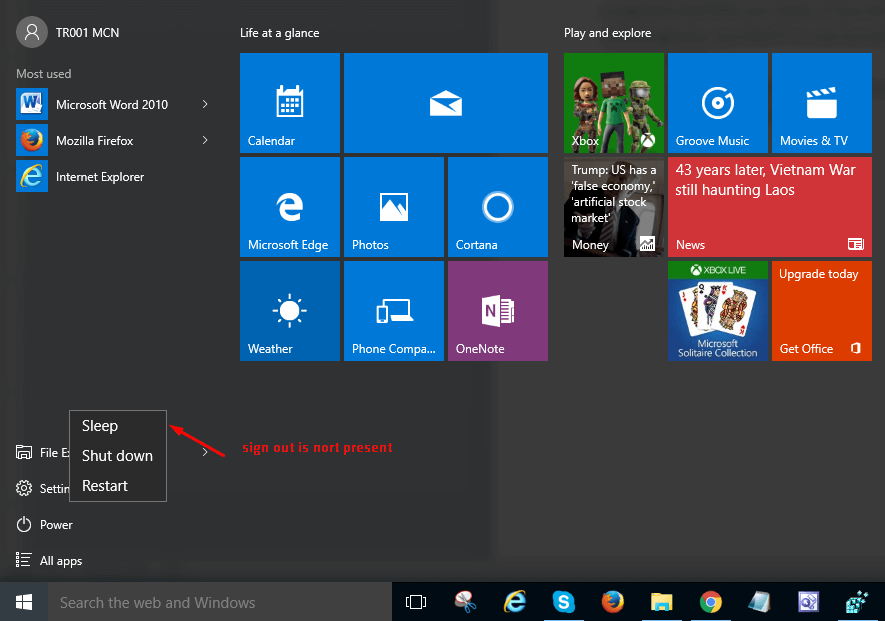Open the Cortana tile
This screenshot has width=885, height=621.
click(497, 207)
